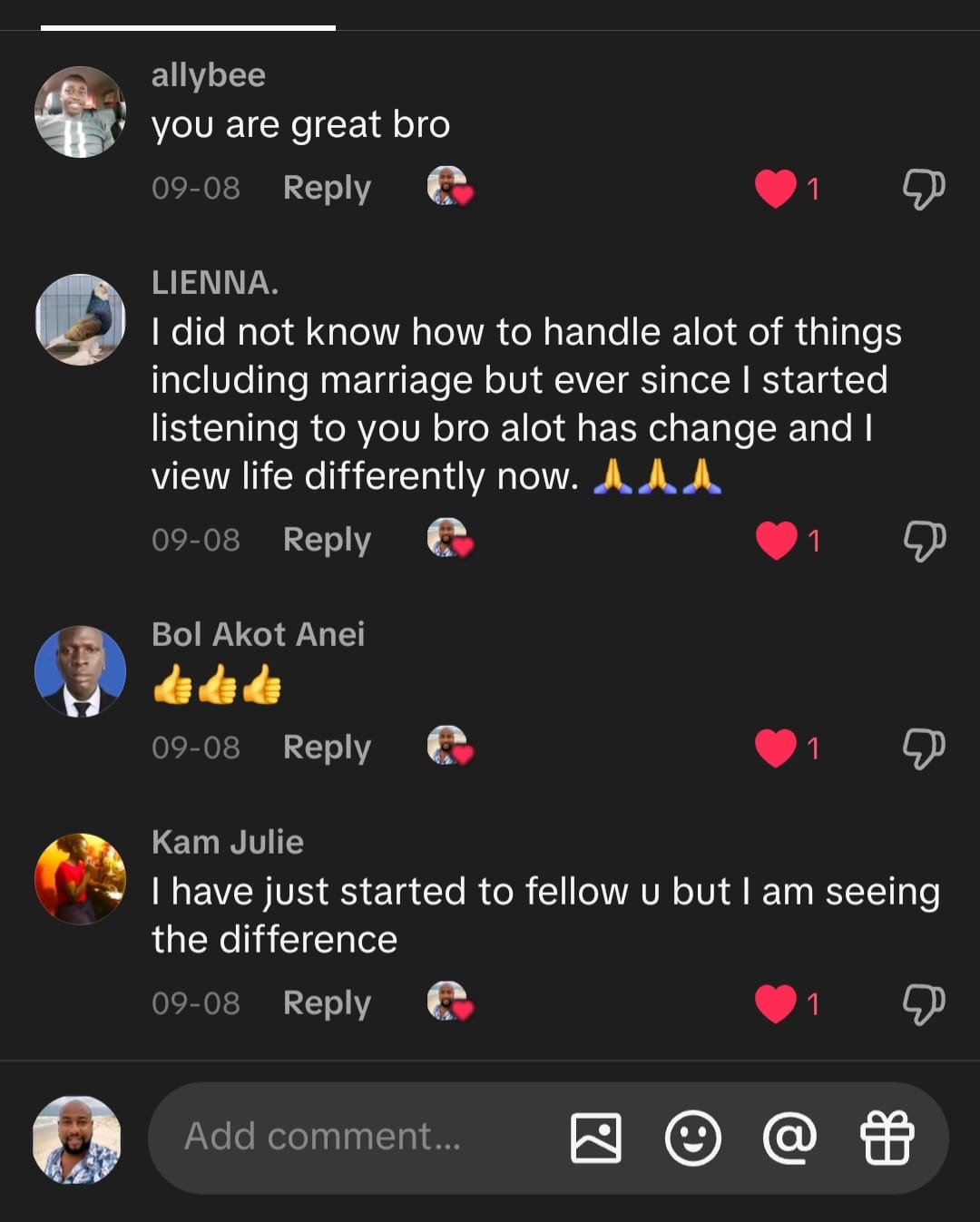
Task: Open the Kam Julie username
Action: (228, 842)
